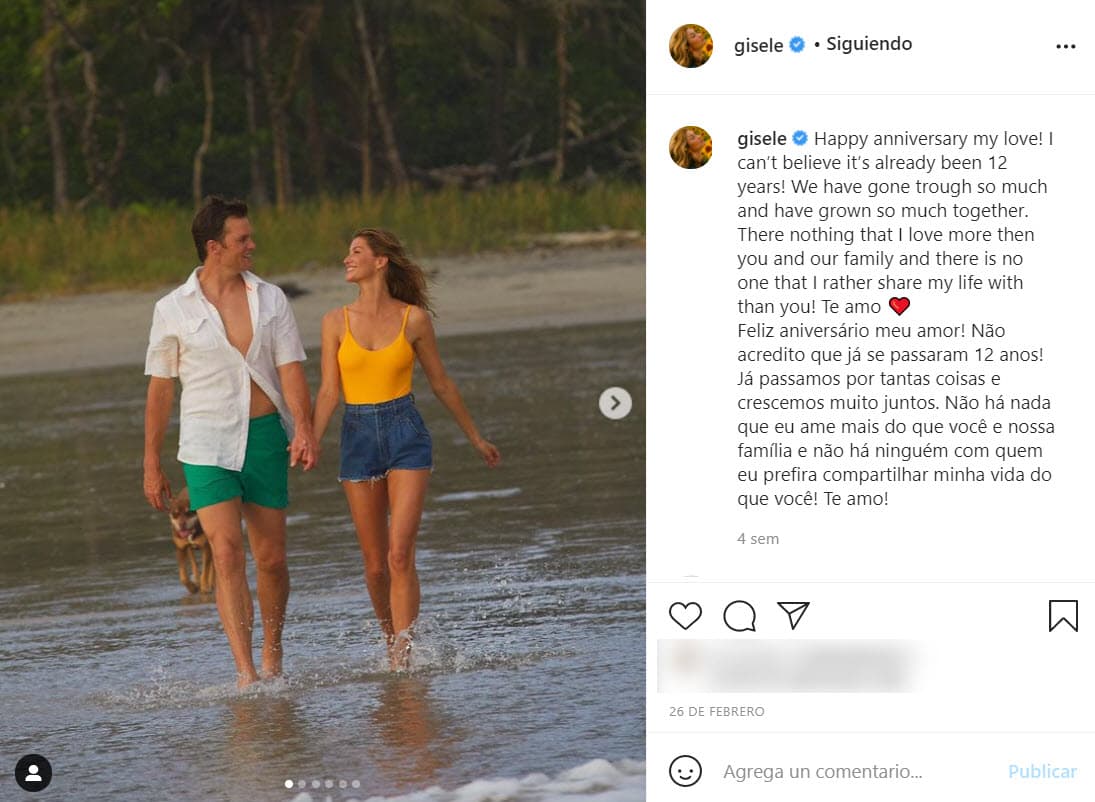Open post options via the three-dot icon

pyautogui.click(x=1066, y=46)
